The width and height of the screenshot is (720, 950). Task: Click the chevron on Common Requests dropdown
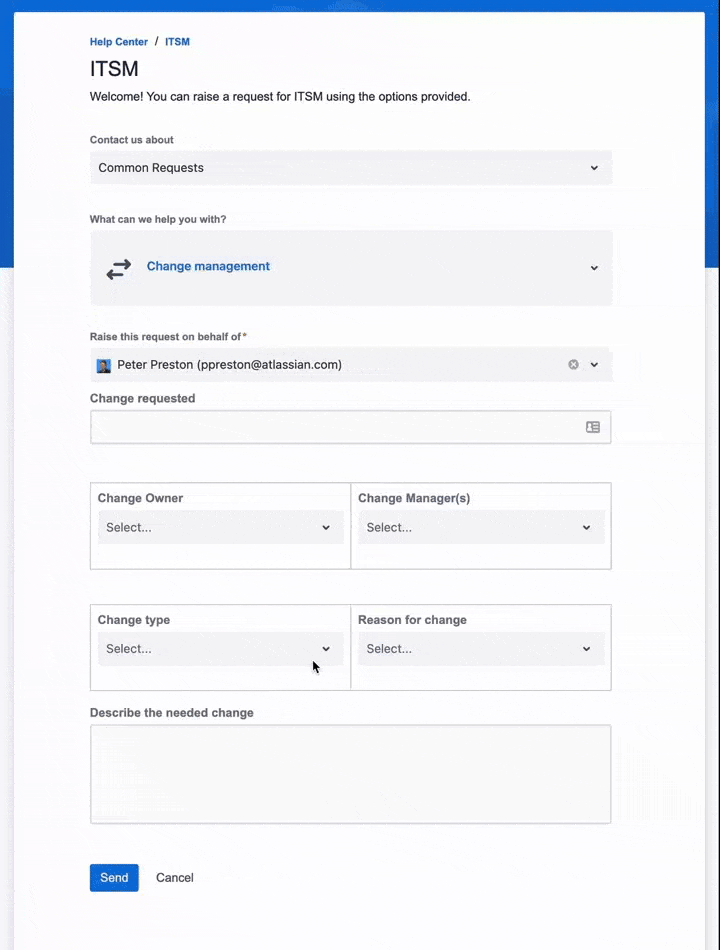pyautogui.click(x=594, y=167)
